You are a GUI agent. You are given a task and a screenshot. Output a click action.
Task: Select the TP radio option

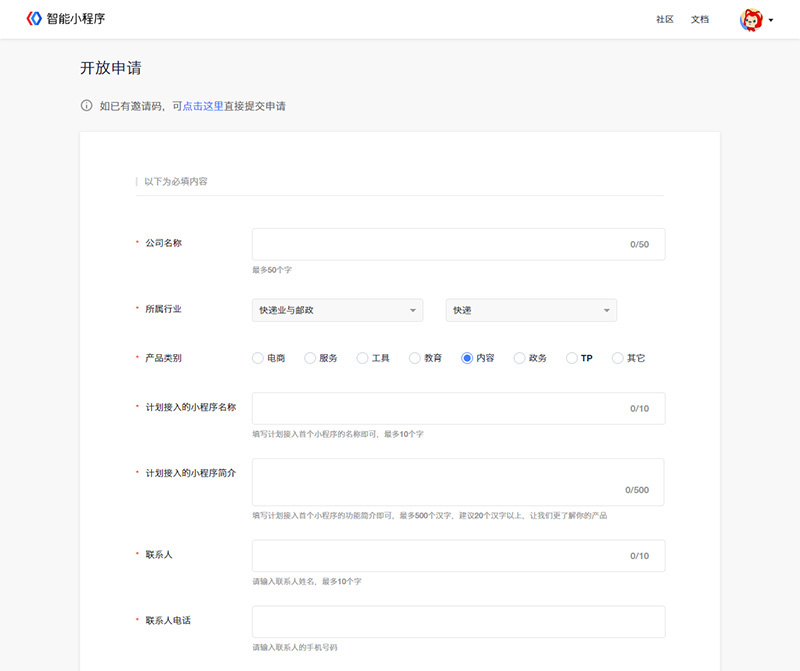[572, 358]
